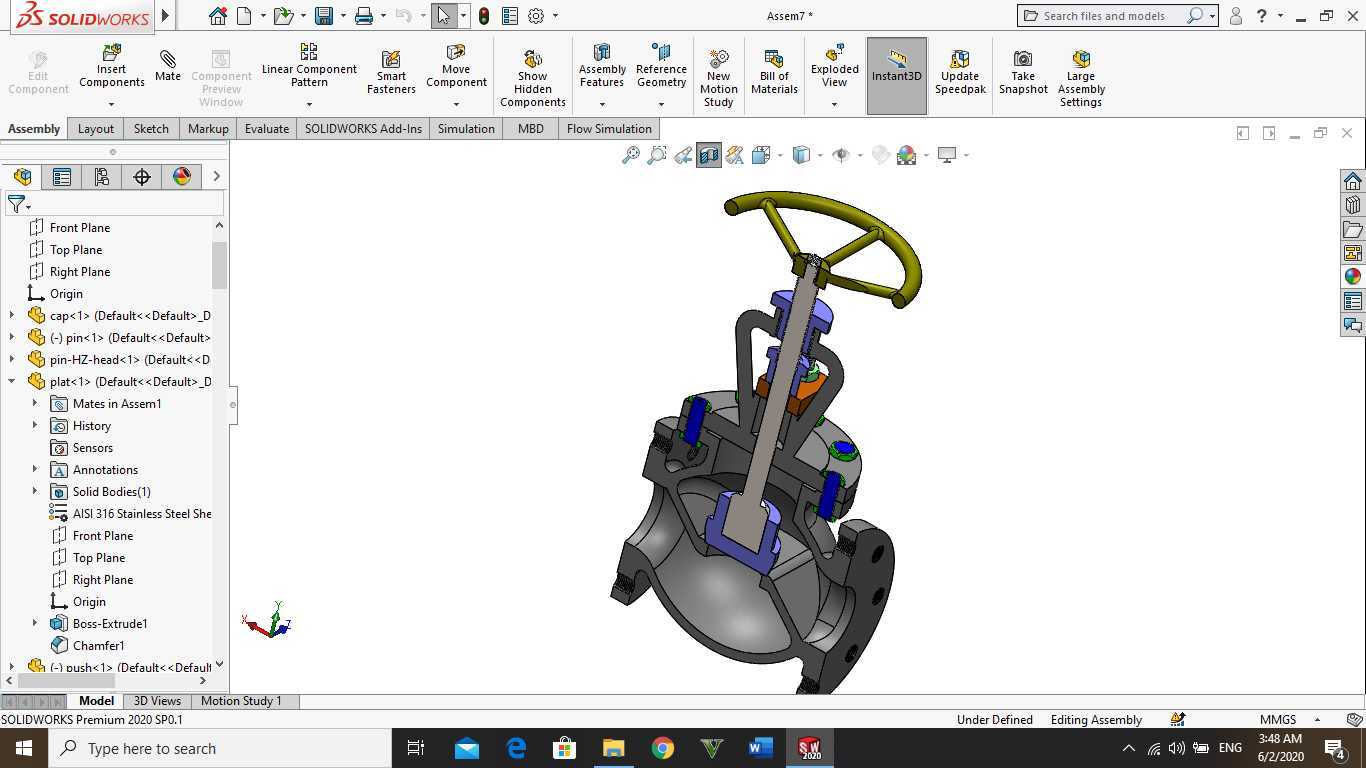Screen dimensions: 1366x768
Task: Start a New Motion Study
Action: click(x=718, y=78)
